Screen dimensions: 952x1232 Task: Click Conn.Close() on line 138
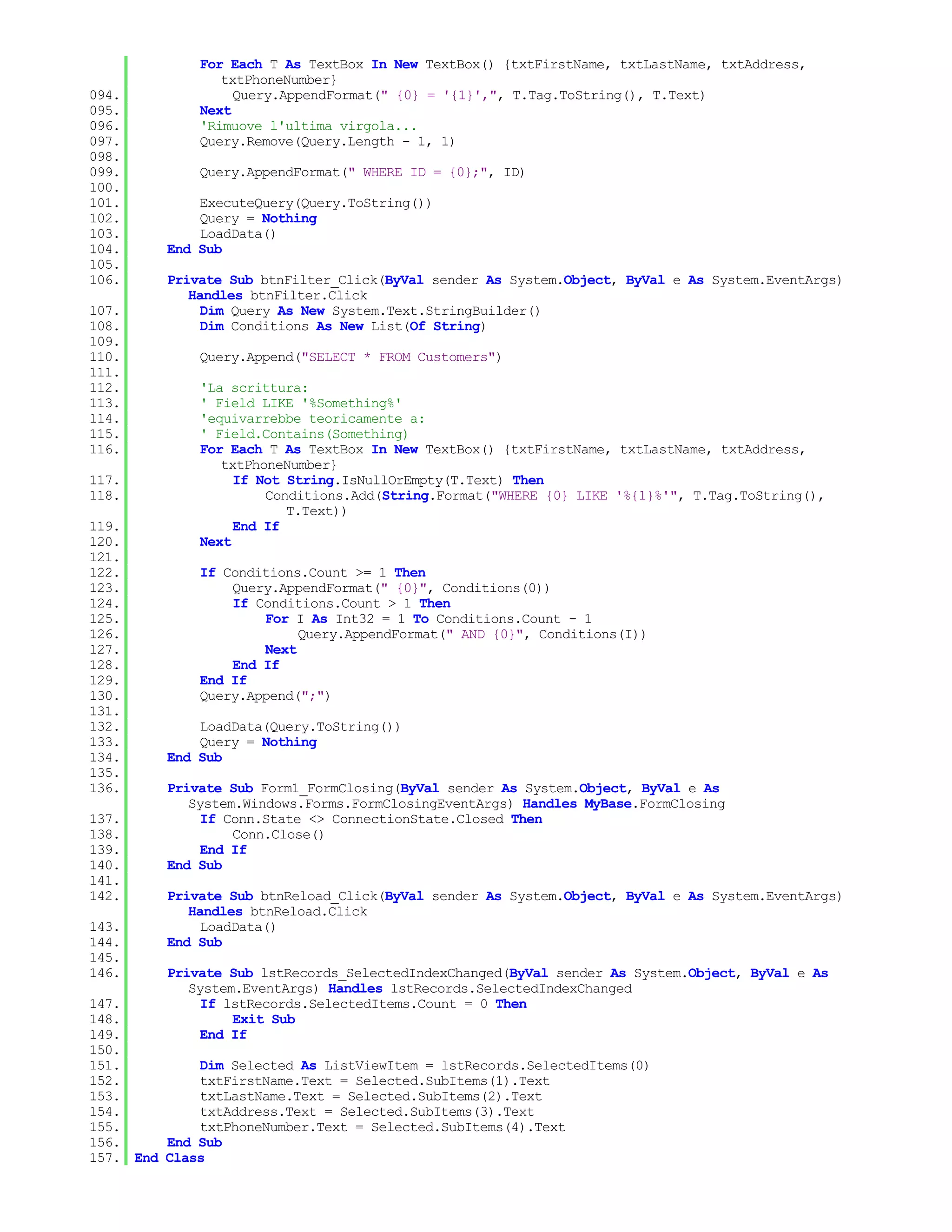tap(278, 835)
